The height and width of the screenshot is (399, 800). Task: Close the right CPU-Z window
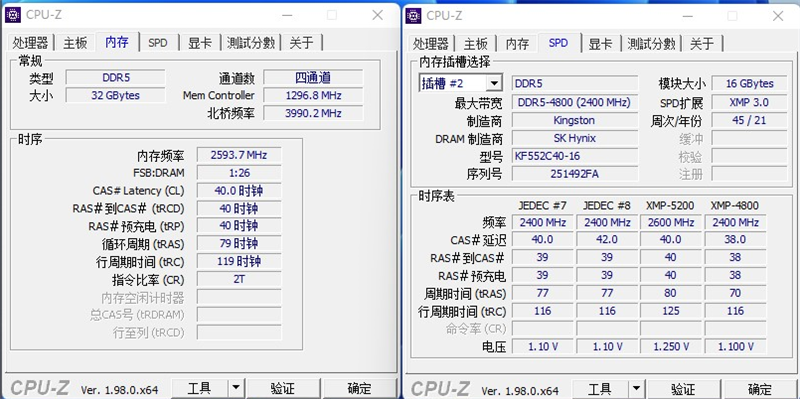pos(778,16)
